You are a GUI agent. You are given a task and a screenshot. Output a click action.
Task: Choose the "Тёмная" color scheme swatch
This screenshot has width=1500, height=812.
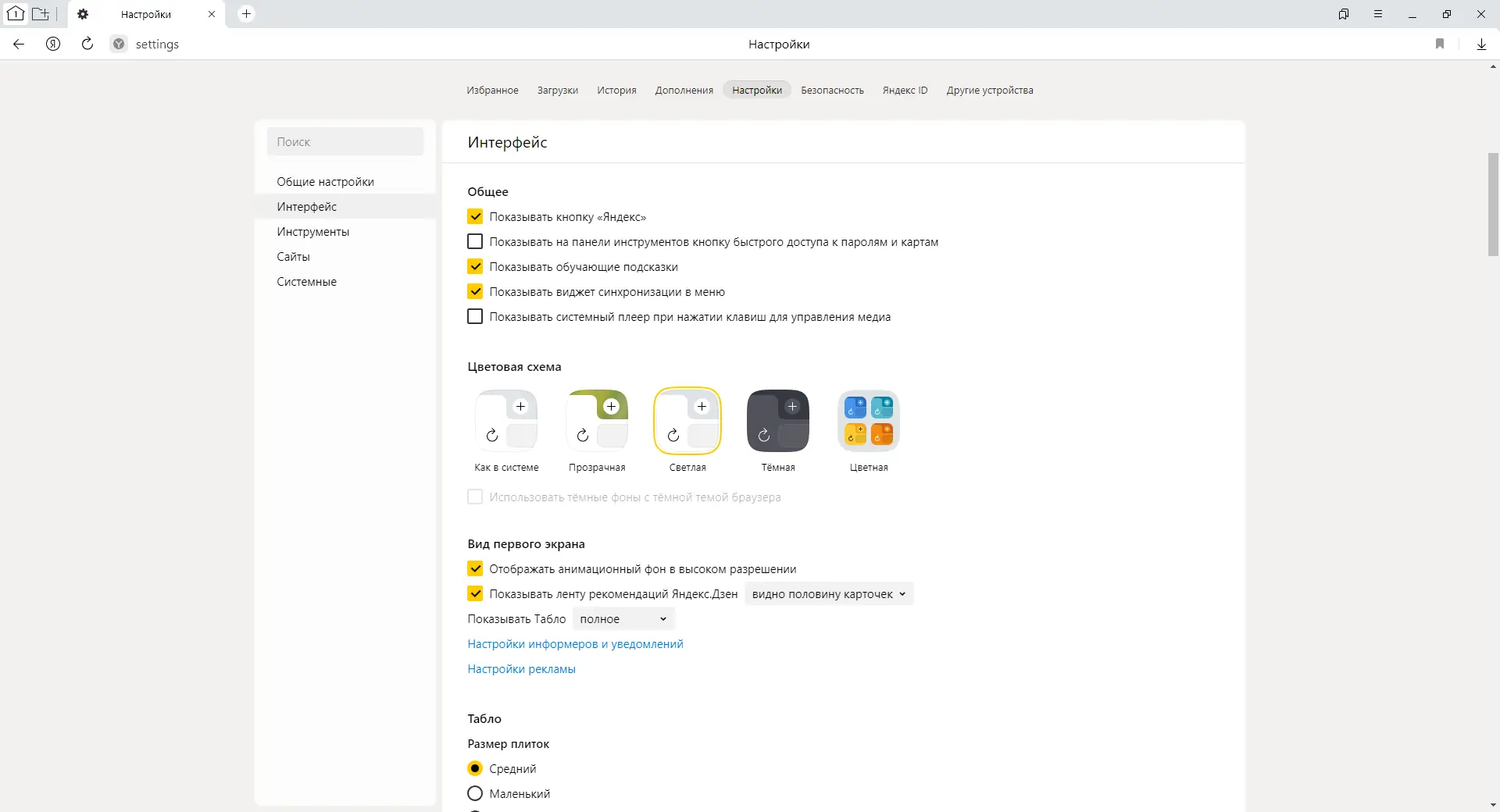pos(778,422)
